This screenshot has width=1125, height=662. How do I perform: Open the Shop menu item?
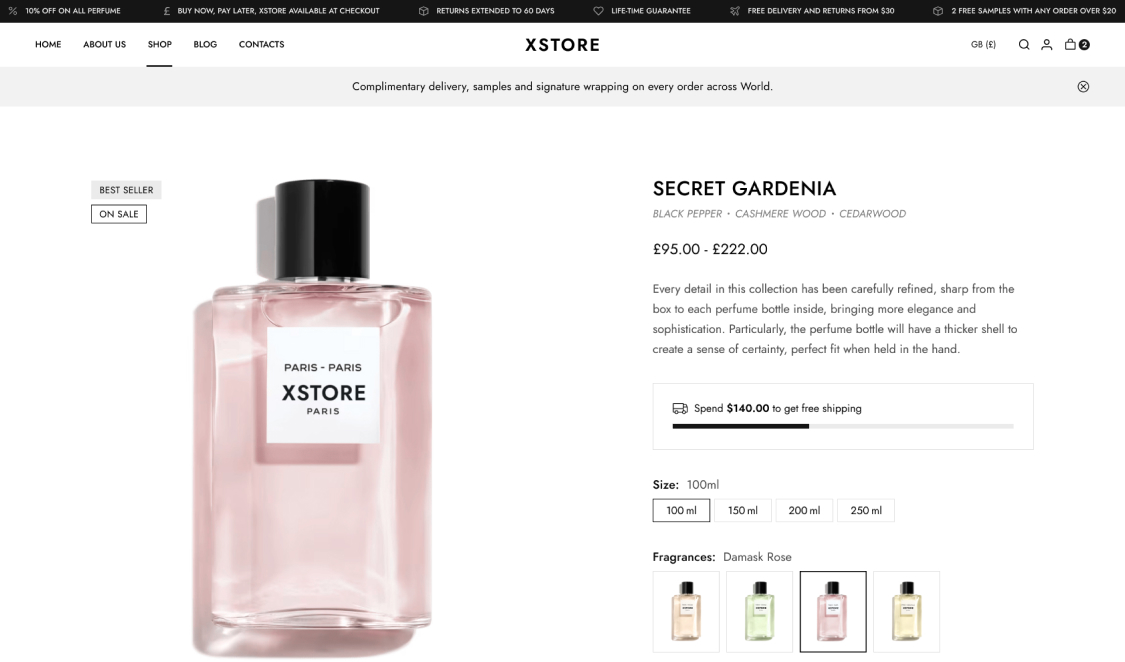(159, 44)
